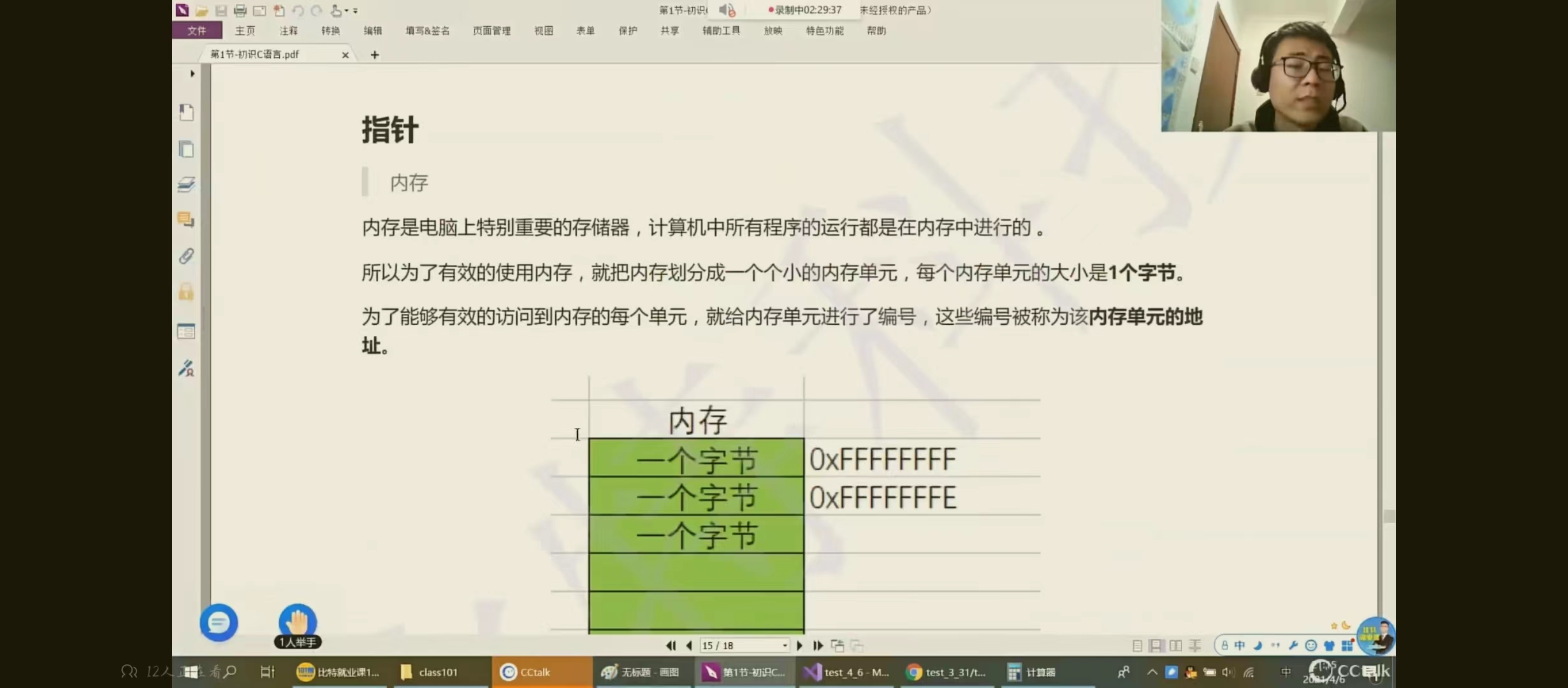Open the Security lock panel
Viewport: 1568px width, 688px height.
pos(186,292)
